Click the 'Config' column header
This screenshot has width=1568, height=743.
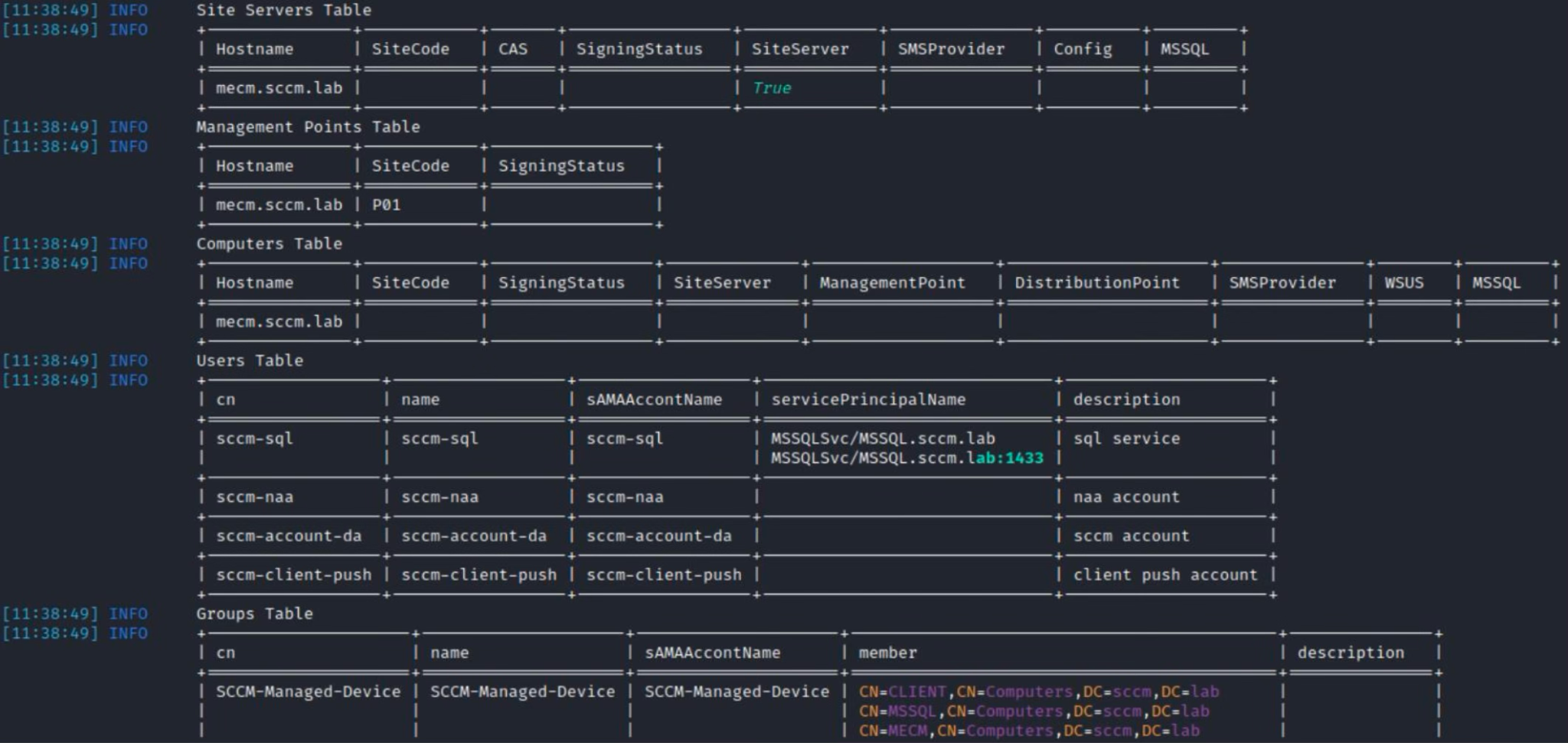pyautogui.click(x=1082, y=49)
